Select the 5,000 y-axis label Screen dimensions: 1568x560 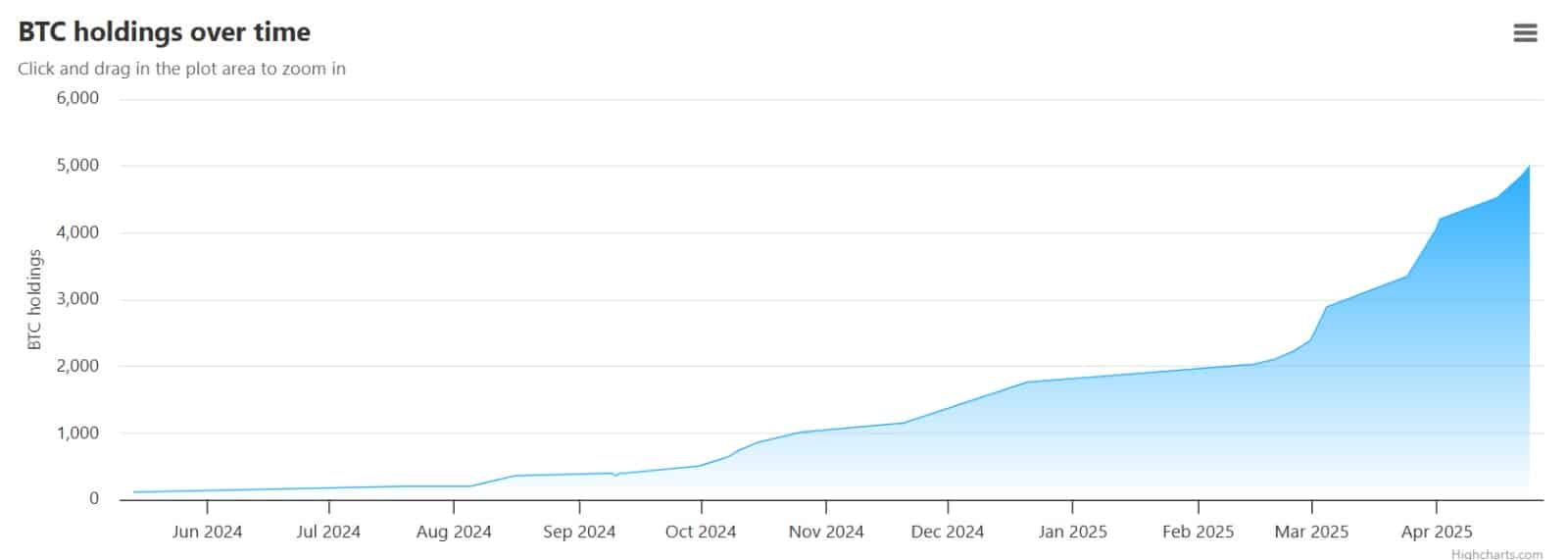[77, 165]
